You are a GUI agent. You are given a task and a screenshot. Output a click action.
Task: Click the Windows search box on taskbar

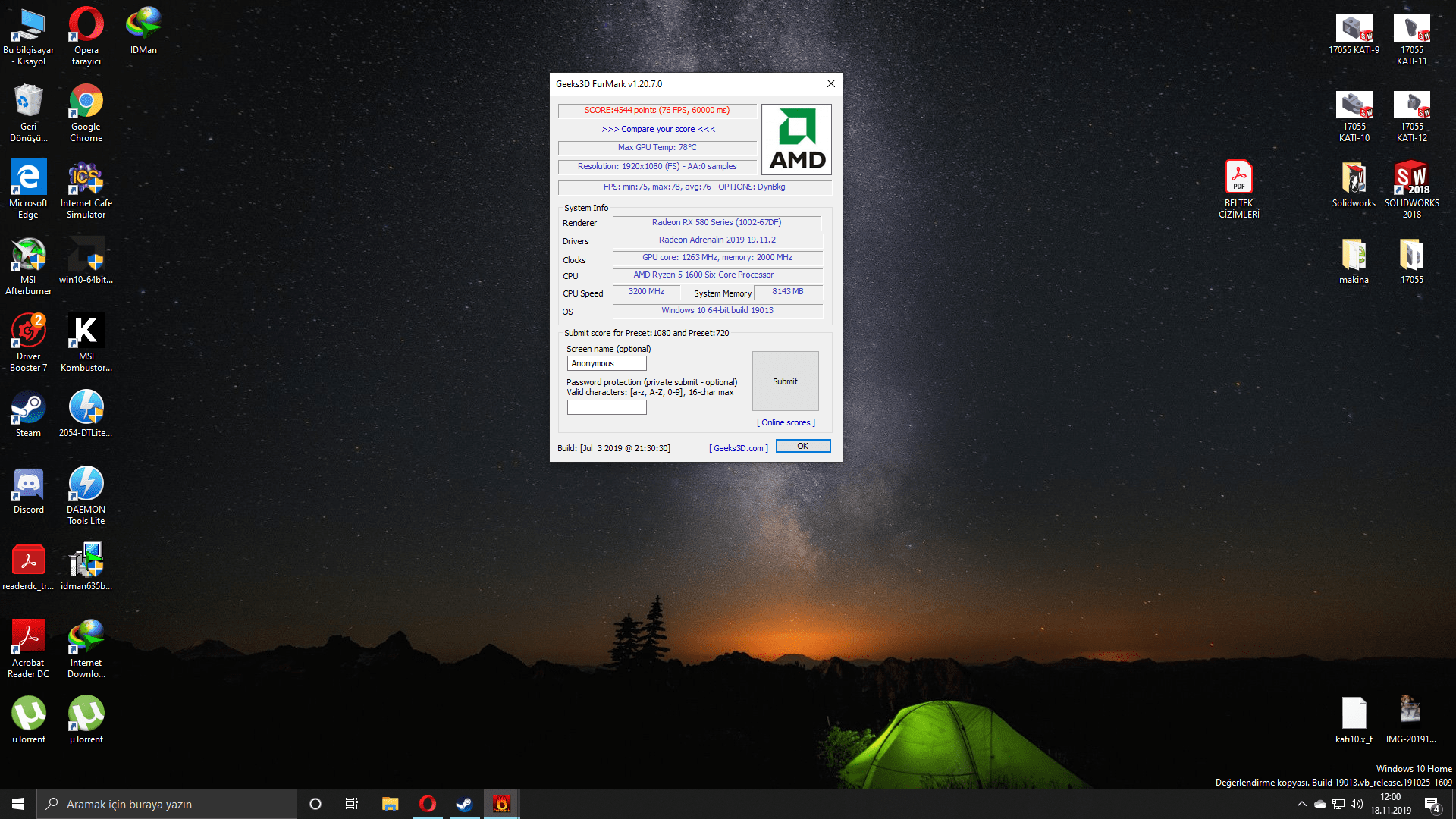coord(167,804)
